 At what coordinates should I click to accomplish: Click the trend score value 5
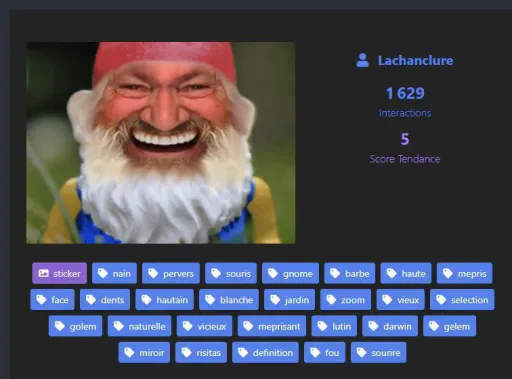click(405, 139)
